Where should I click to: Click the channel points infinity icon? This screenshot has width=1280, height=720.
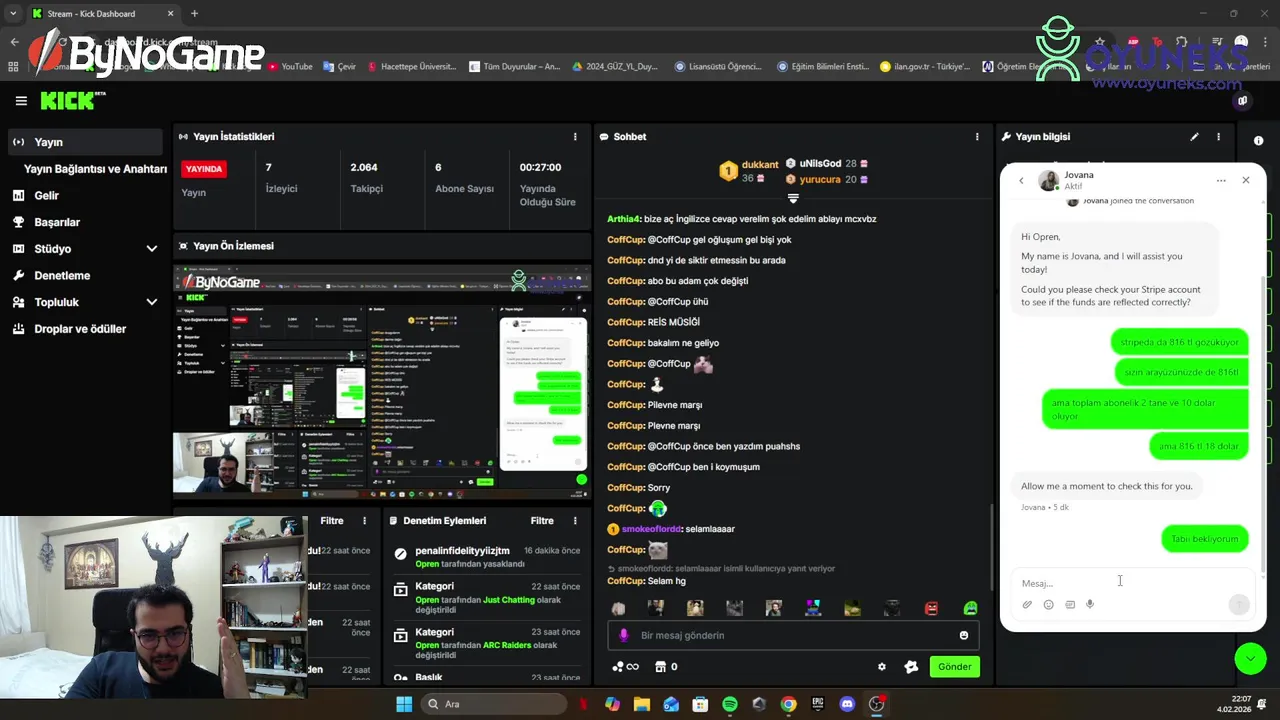625,667
